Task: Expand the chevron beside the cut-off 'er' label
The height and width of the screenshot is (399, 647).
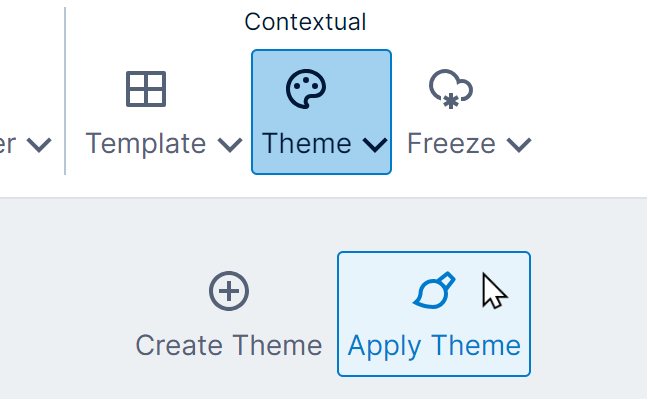Action: pyautogui.click(x=39, y=145)
